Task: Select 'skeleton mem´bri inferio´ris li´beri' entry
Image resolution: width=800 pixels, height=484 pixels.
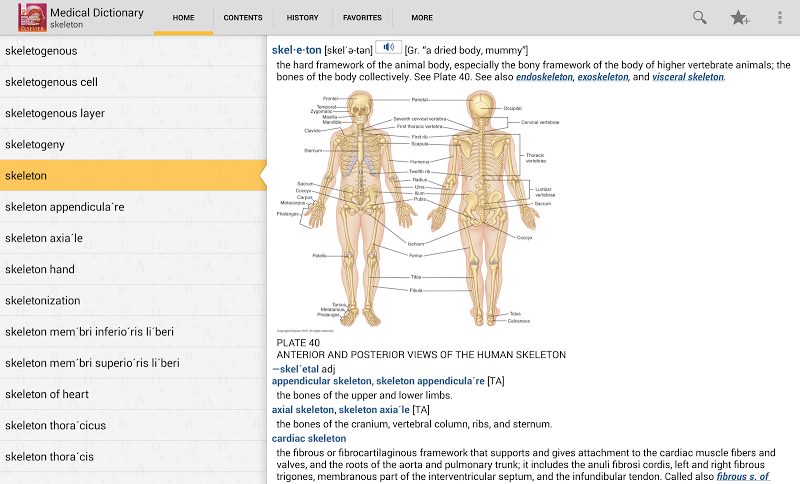Action: pyautogui.click(x=133, y=332)
